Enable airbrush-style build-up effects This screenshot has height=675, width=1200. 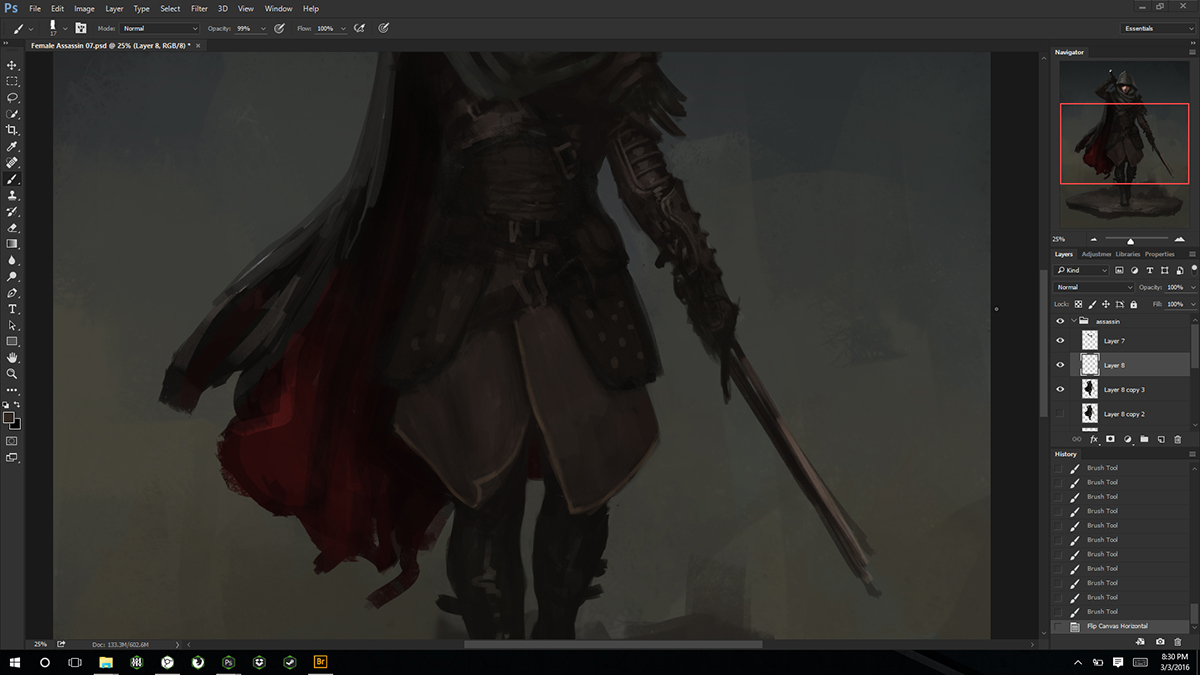point(358,28)
